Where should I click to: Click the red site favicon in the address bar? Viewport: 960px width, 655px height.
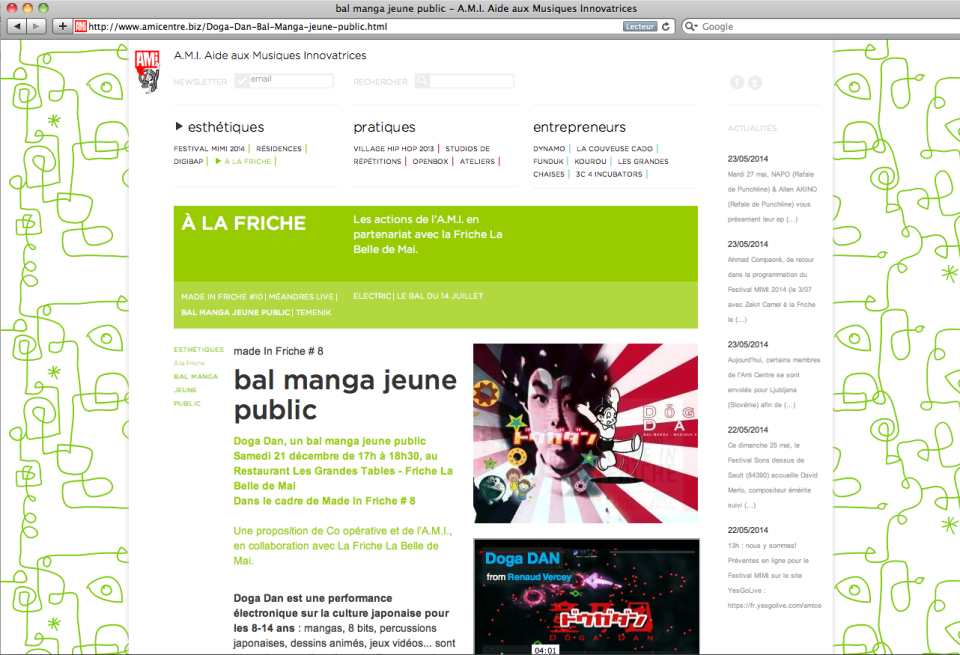80,26
